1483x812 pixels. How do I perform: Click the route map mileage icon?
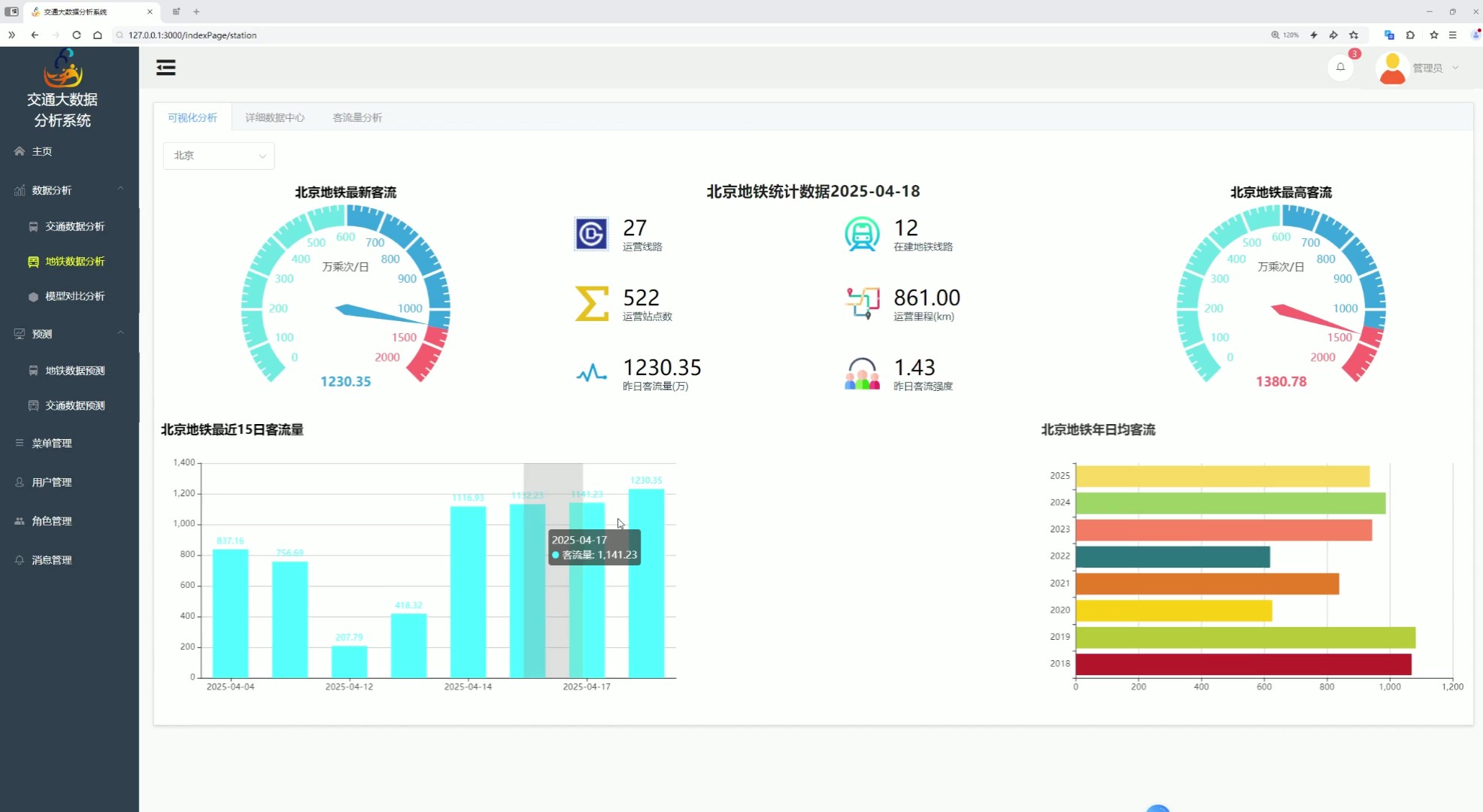[862, 304]
